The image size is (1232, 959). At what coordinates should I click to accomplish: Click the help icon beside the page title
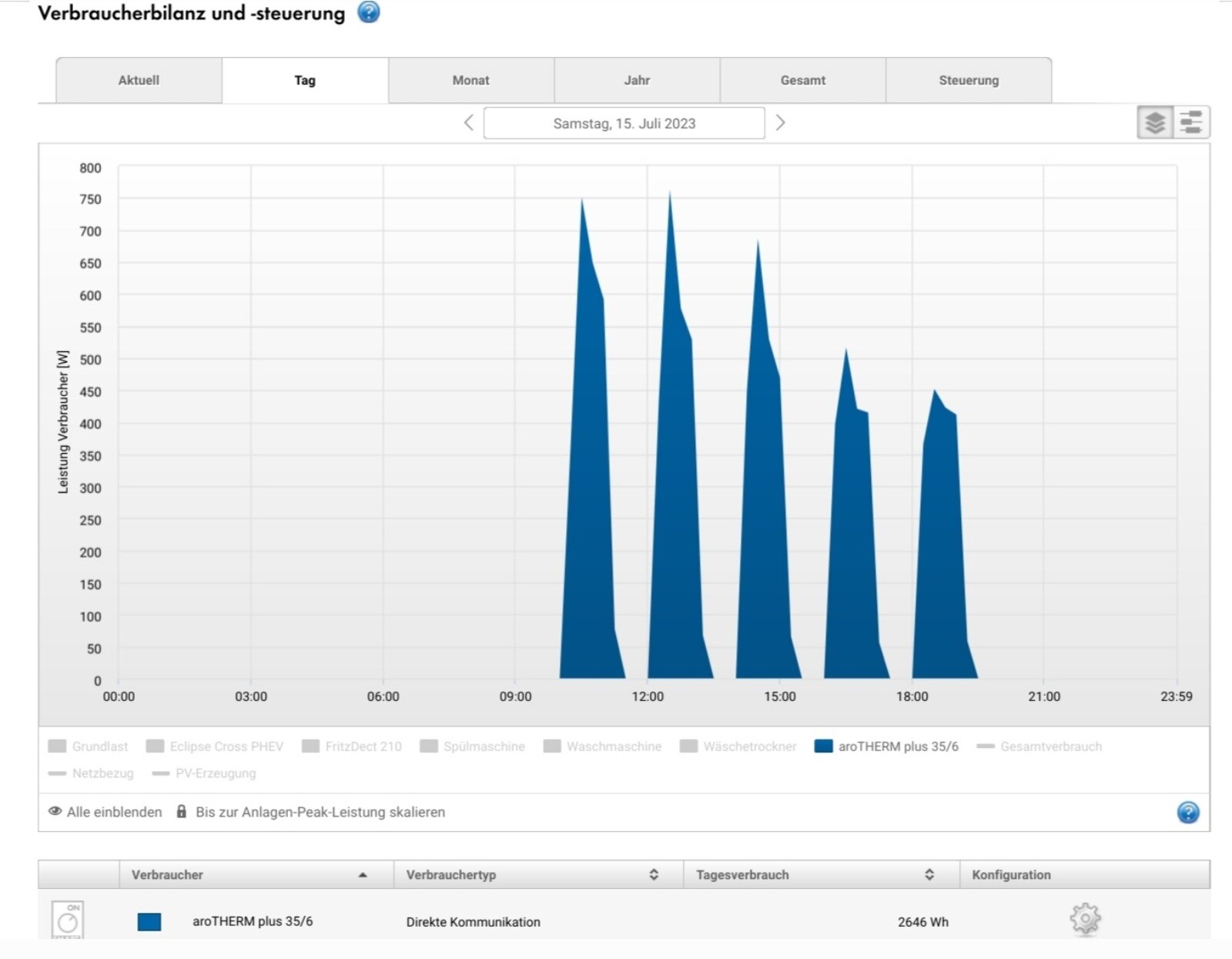369,12
